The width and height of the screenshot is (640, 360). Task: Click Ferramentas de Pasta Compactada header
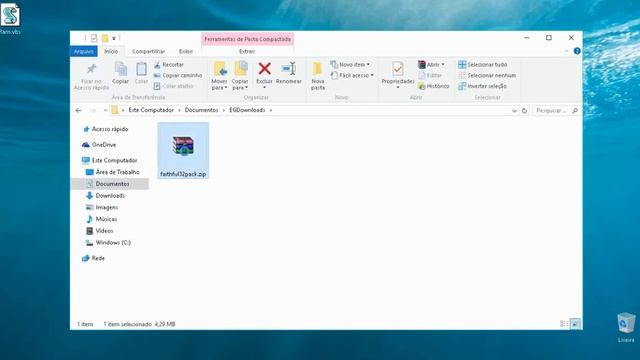(x=247, y=39)
